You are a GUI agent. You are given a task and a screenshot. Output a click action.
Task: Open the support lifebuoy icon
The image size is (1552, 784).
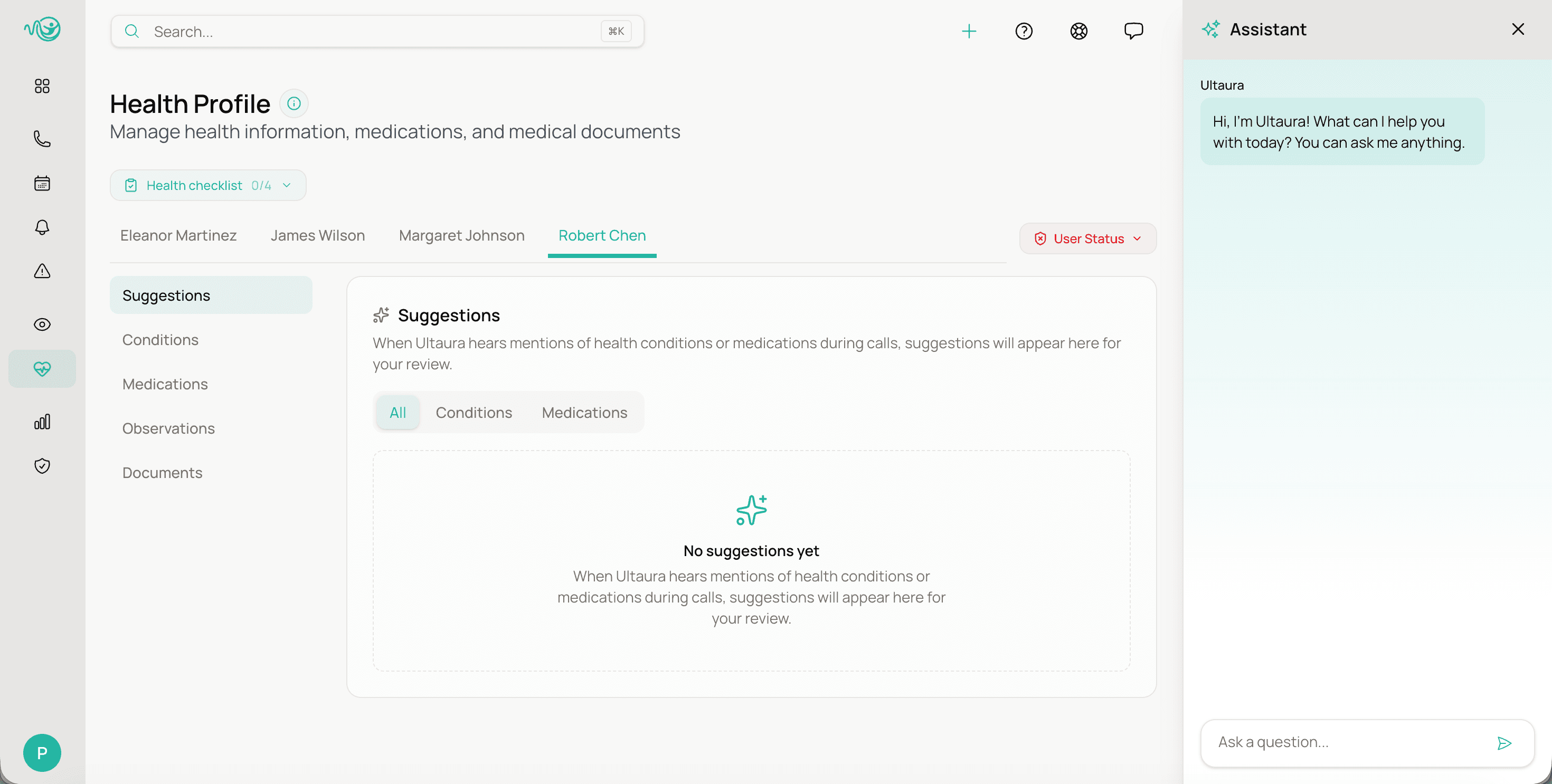(1078, 31)
